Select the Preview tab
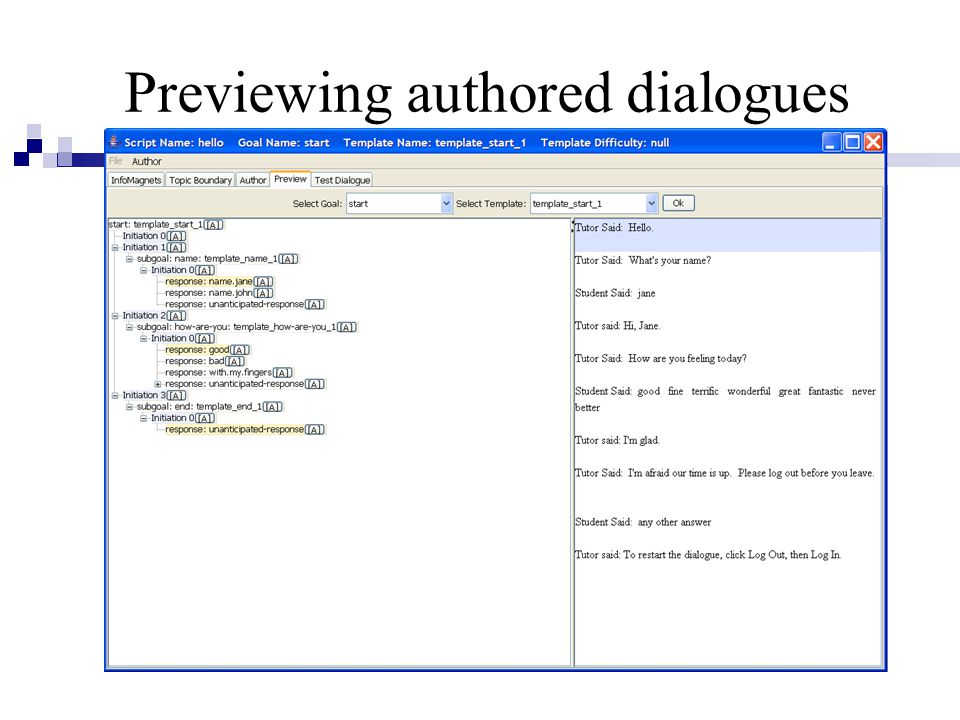960x720 pixels. [290, 179]
